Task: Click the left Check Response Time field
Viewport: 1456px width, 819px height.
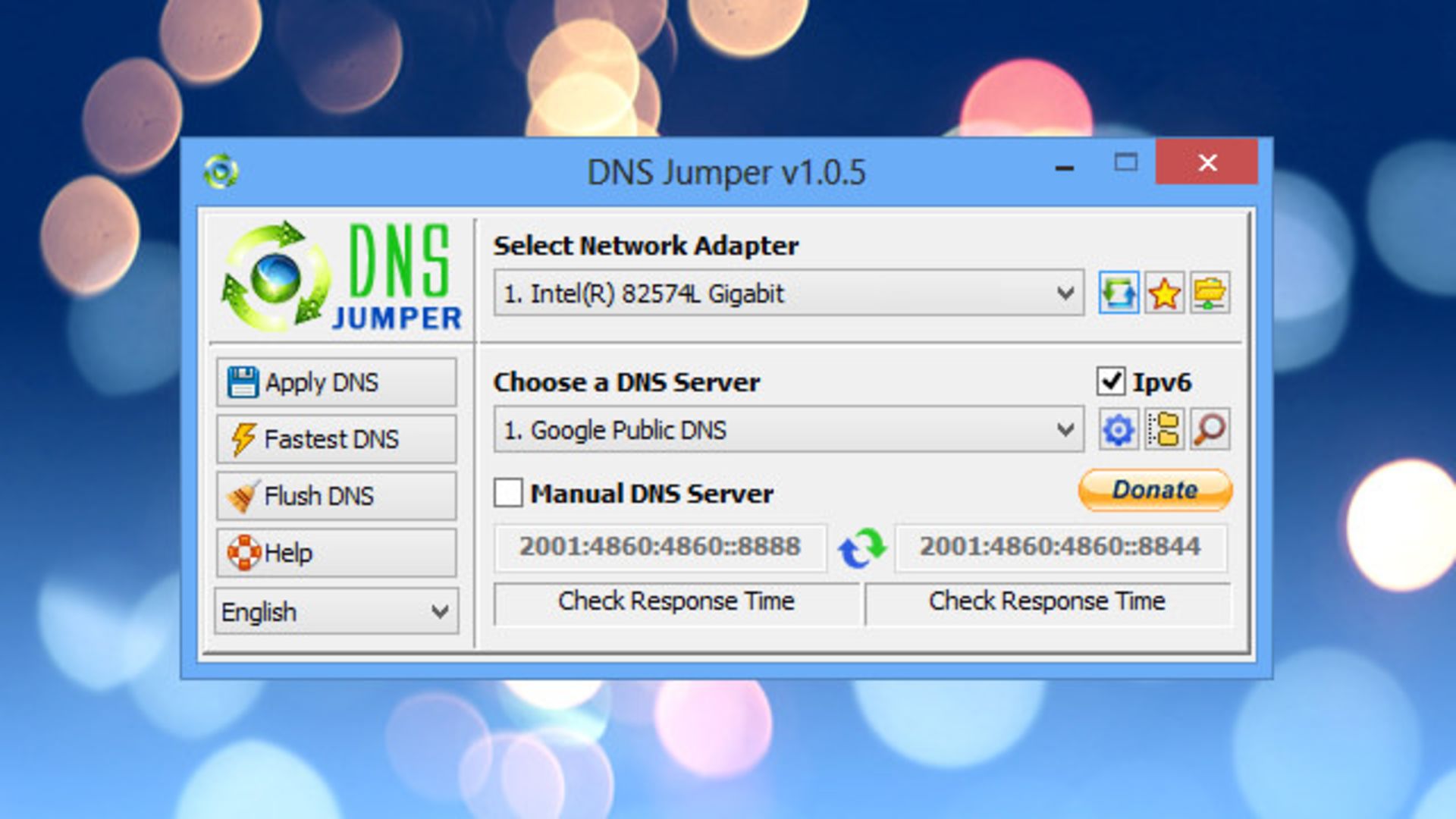Action: [x=677, y=601]
